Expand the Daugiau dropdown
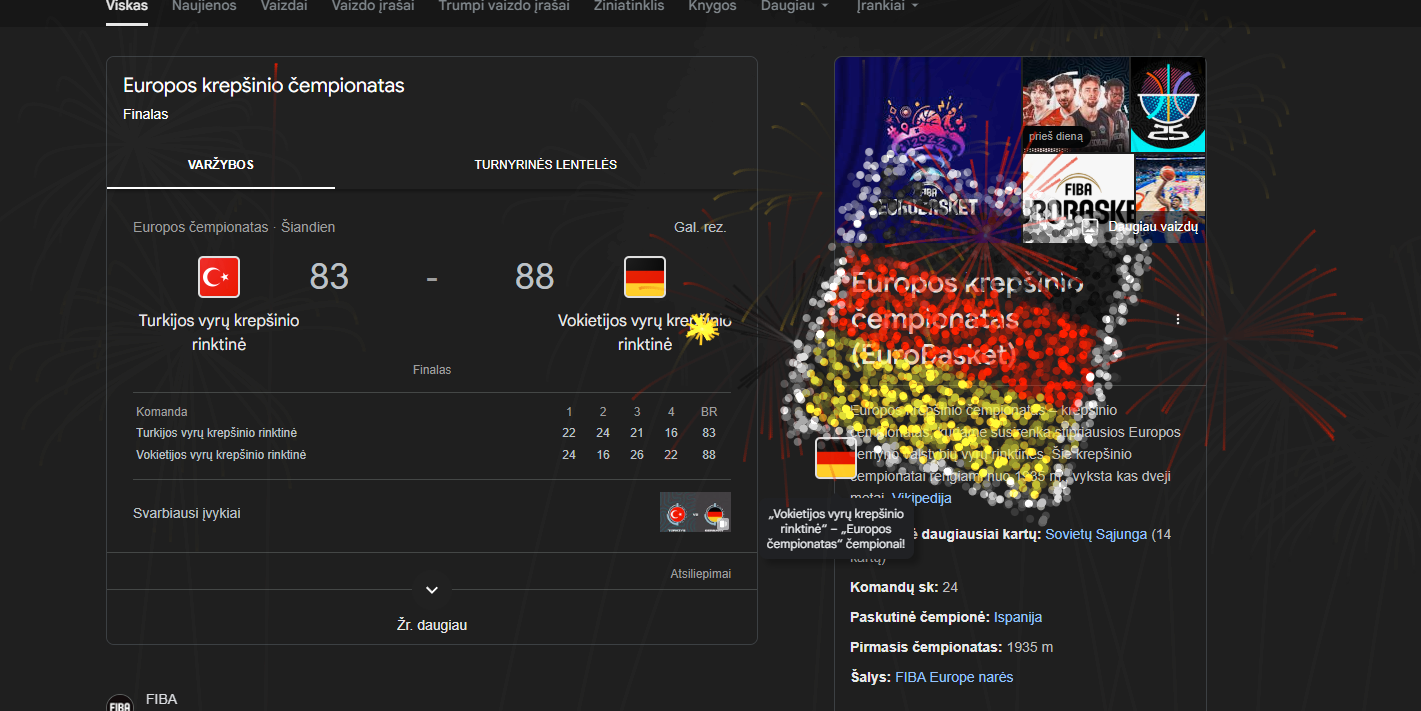This screenshot has width=1421, height=711. click(794, 6)
